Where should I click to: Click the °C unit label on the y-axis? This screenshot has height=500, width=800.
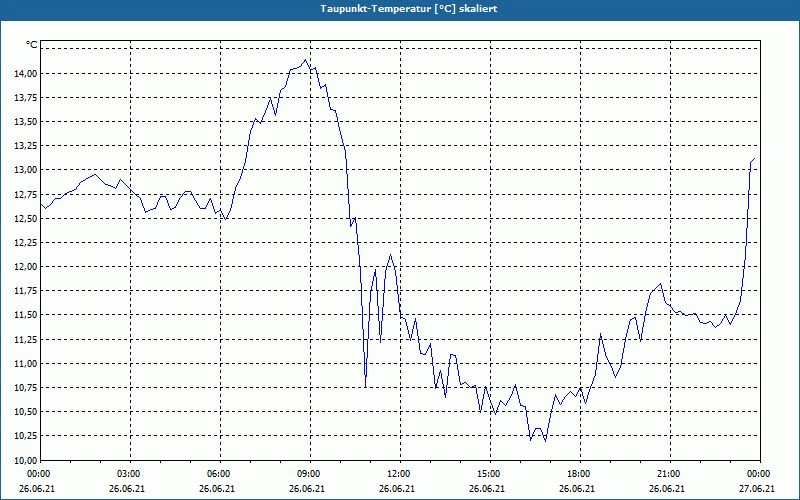pyautogui.click(x=32, y=45)
